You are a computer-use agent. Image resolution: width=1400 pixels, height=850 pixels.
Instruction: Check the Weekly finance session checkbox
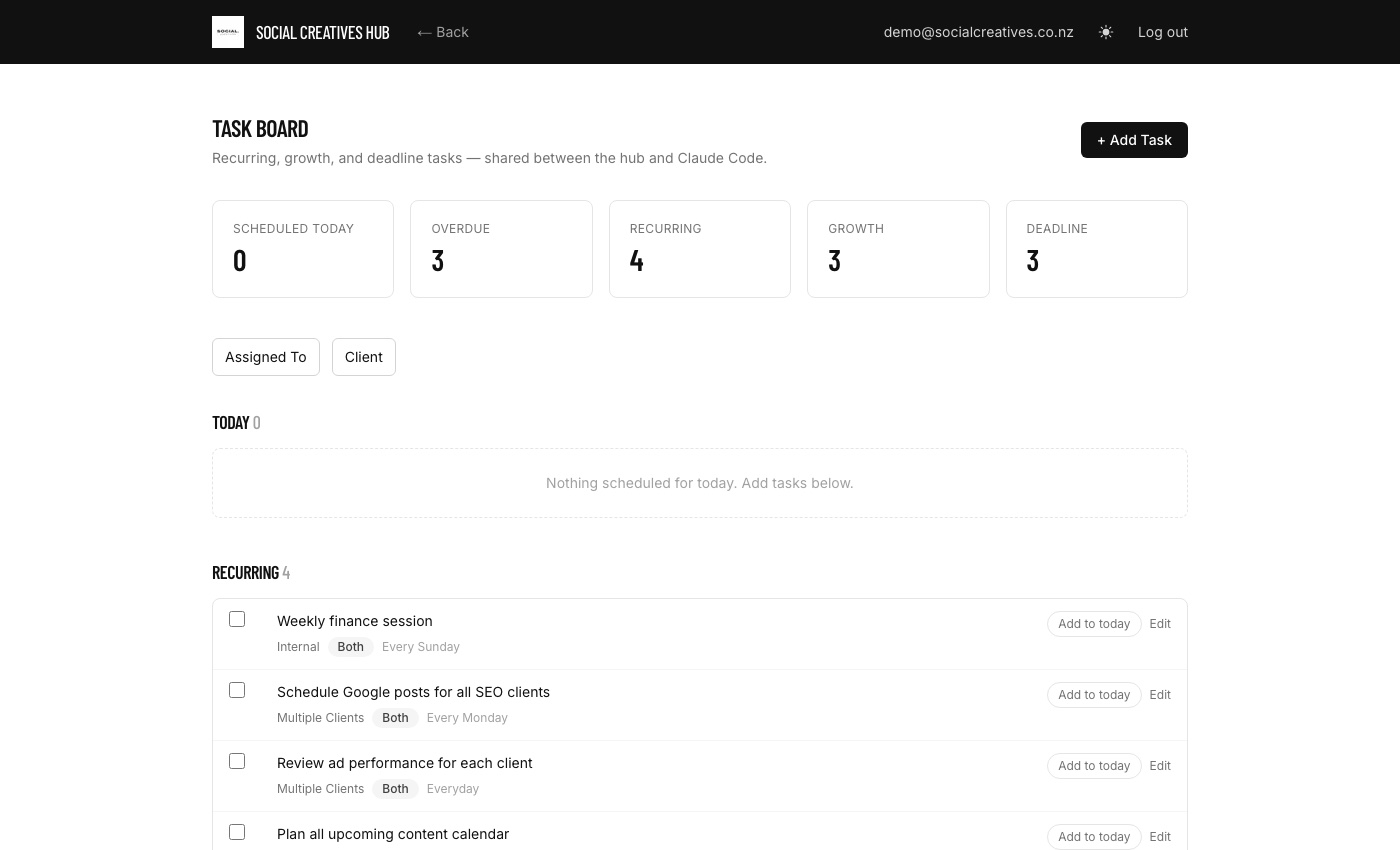tap(237, 619)
